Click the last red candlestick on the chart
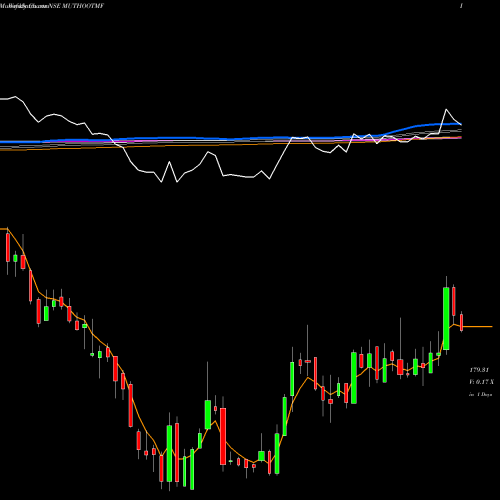This screenshot has height=500, width=500. (x=462, y=322)
